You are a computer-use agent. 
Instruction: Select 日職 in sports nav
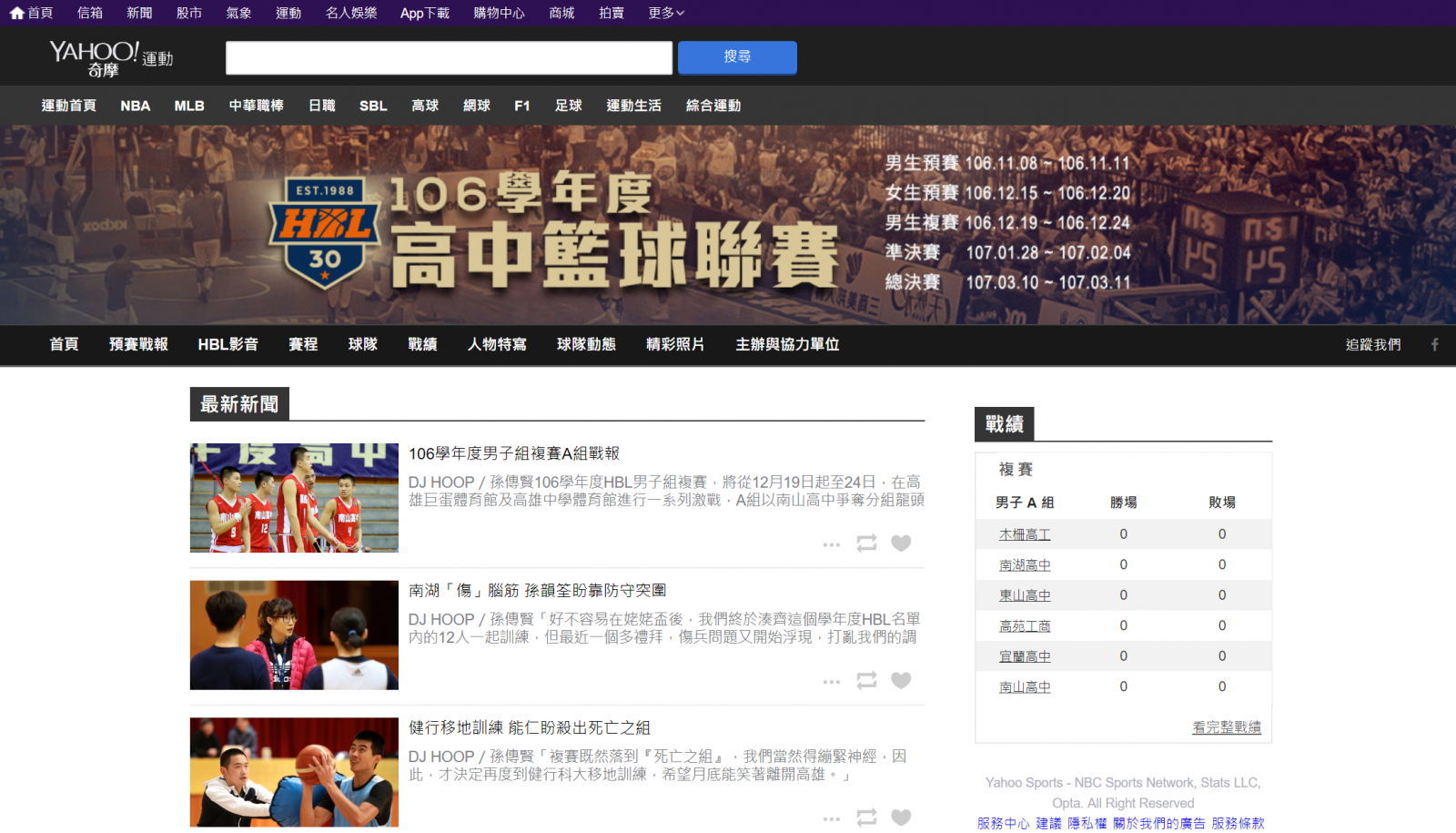321,106
